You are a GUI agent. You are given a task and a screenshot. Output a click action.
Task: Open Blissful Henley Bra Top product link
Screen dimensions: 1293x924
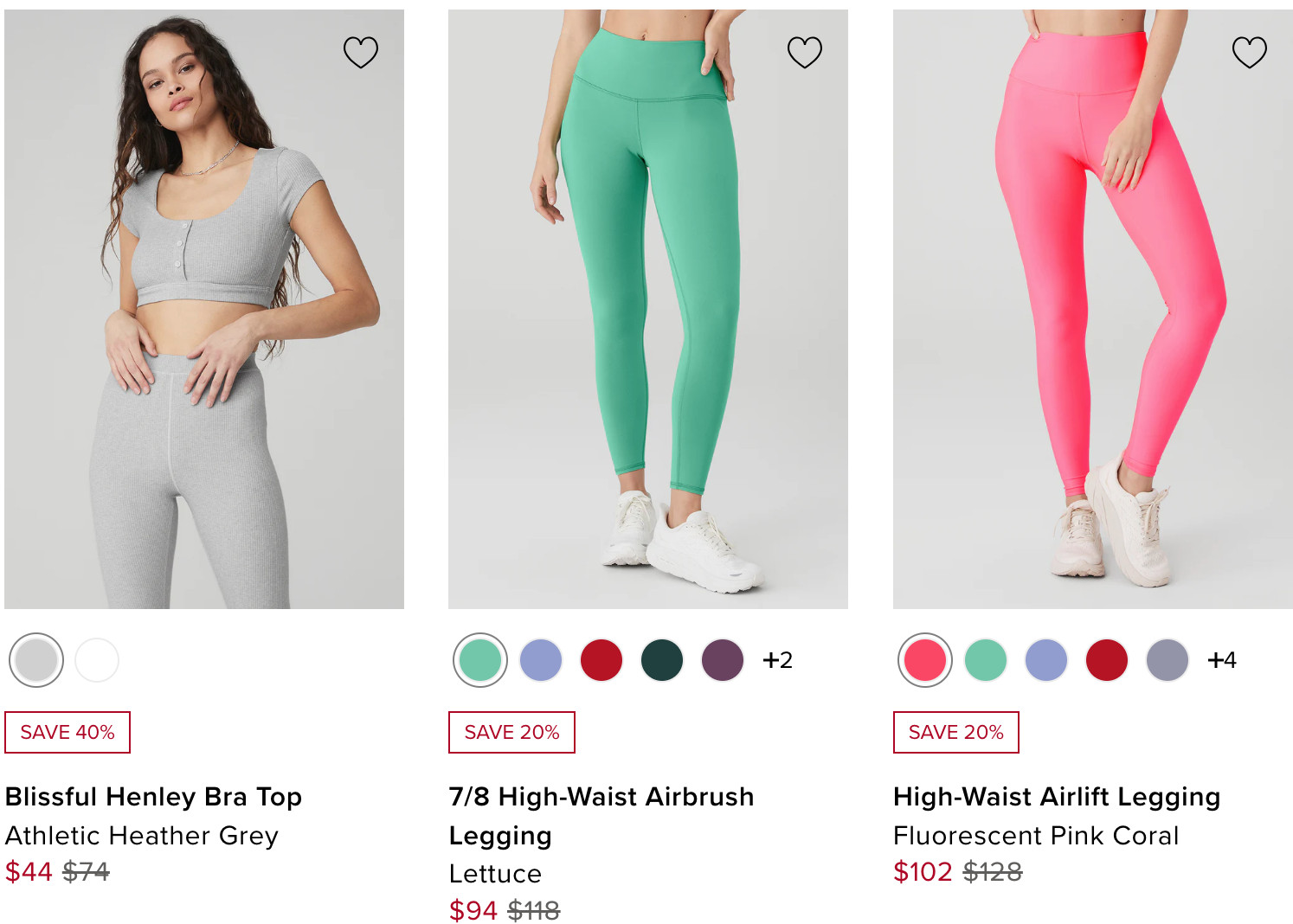(x=154, y=796)
